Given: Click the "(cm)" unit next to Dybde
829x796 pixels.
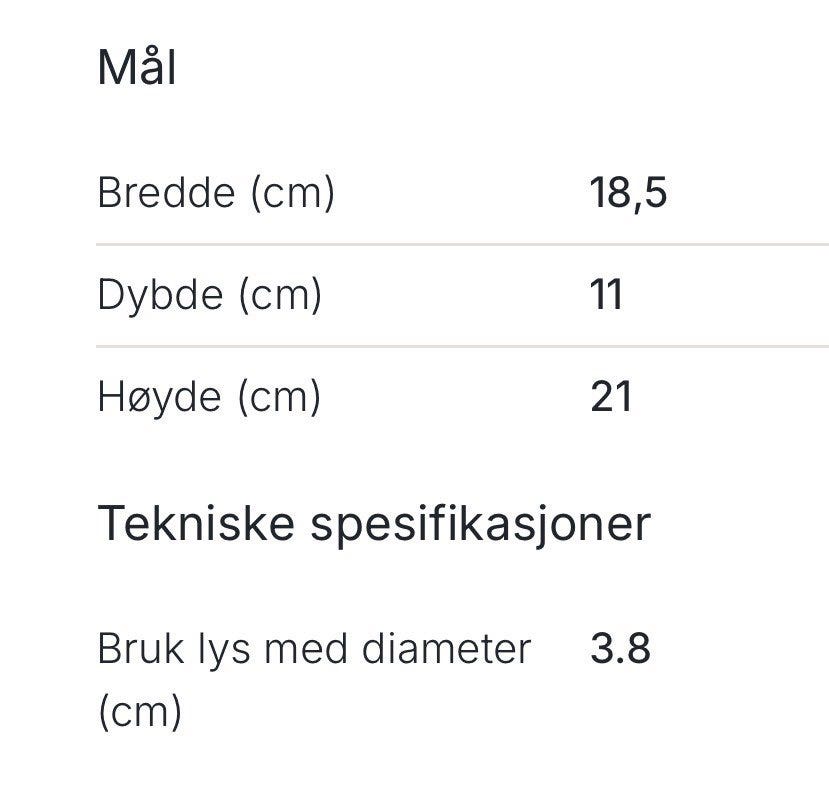Looking at the screenshot, I should tap(279, 295).
